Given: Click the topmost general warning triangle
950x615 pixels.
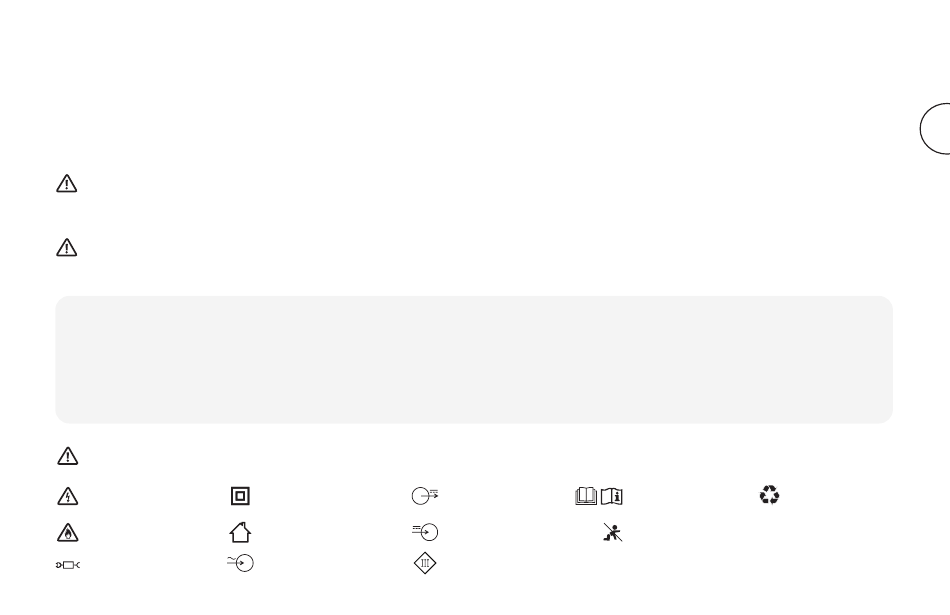Looking at the screenshot, I should click(67, 184).
